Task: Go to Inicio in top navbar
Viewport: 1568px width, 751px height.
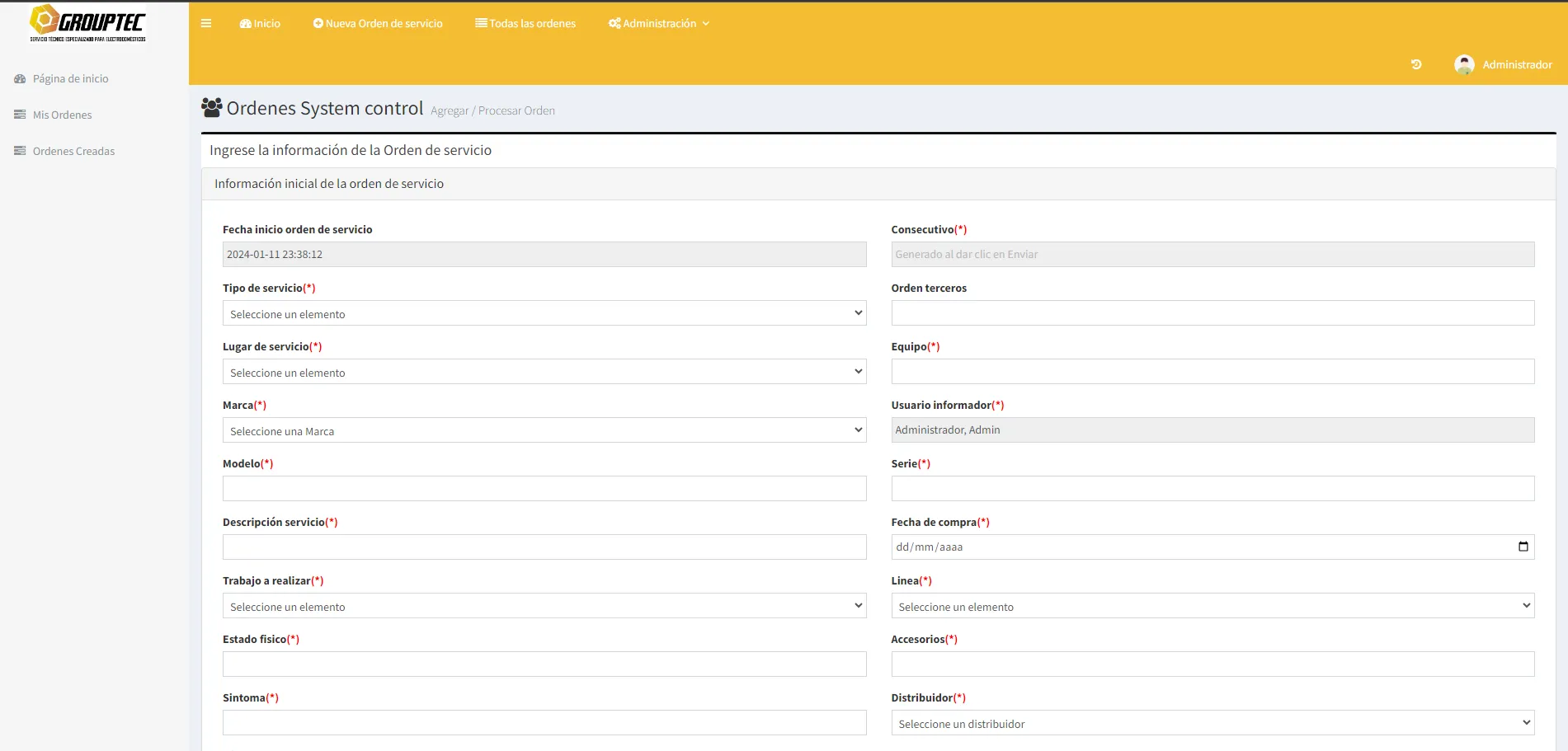Action: [x=260, y=23]
